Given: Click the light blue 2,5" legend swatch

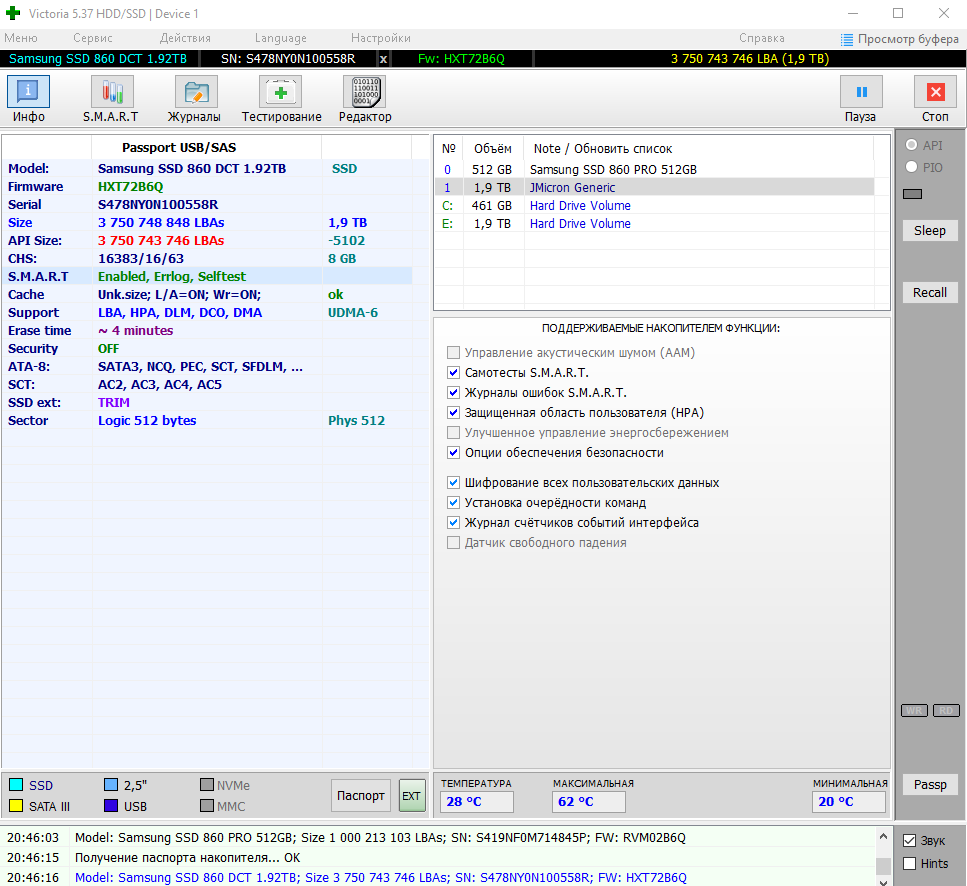Looking at the screenshot, I should click(111, 785).
